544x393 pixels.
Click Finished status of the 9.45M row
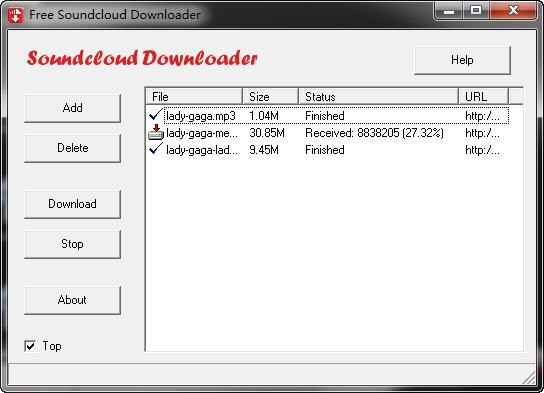click(325, 150)
